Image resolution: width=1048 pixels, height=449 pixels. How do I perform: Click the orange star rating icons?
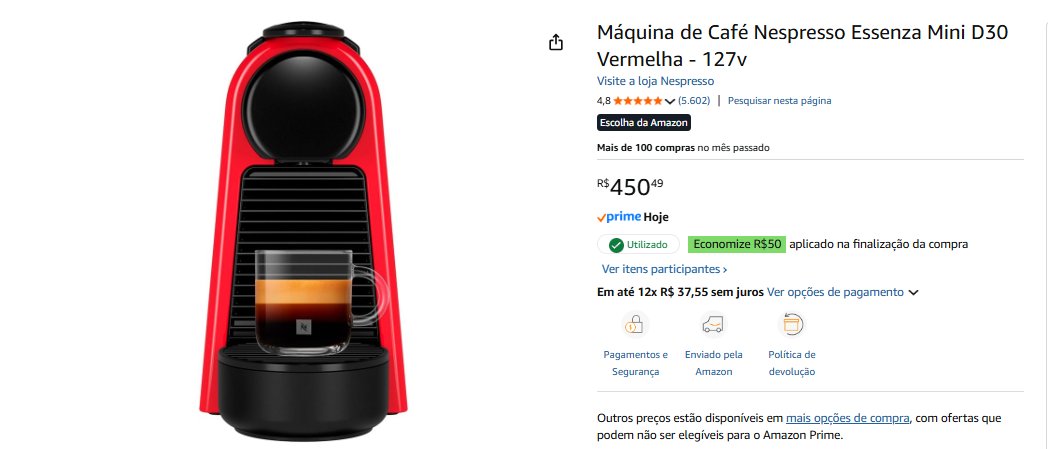click(638, 101)
